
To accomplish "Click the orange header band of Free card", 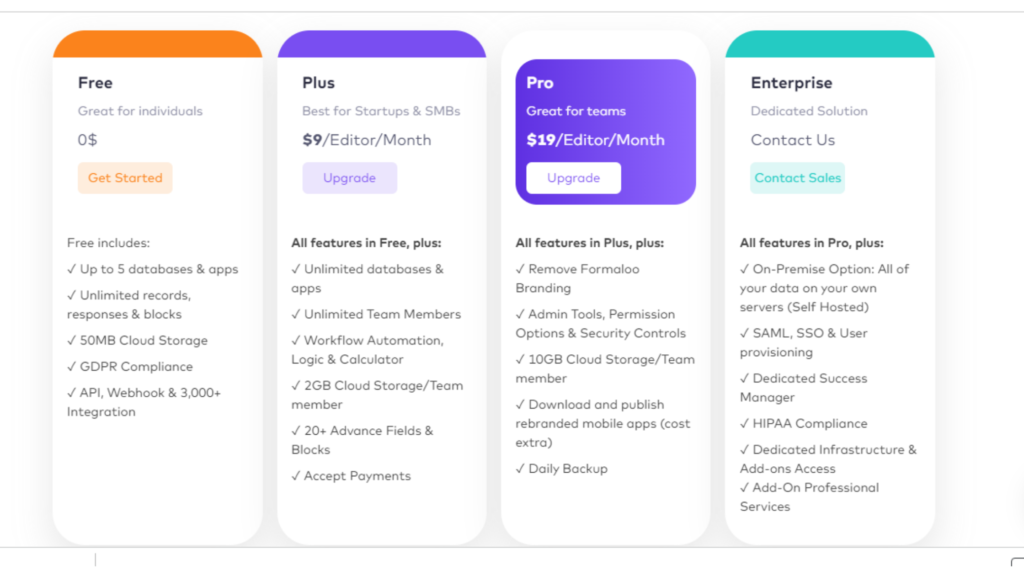I will coord(157,44).
